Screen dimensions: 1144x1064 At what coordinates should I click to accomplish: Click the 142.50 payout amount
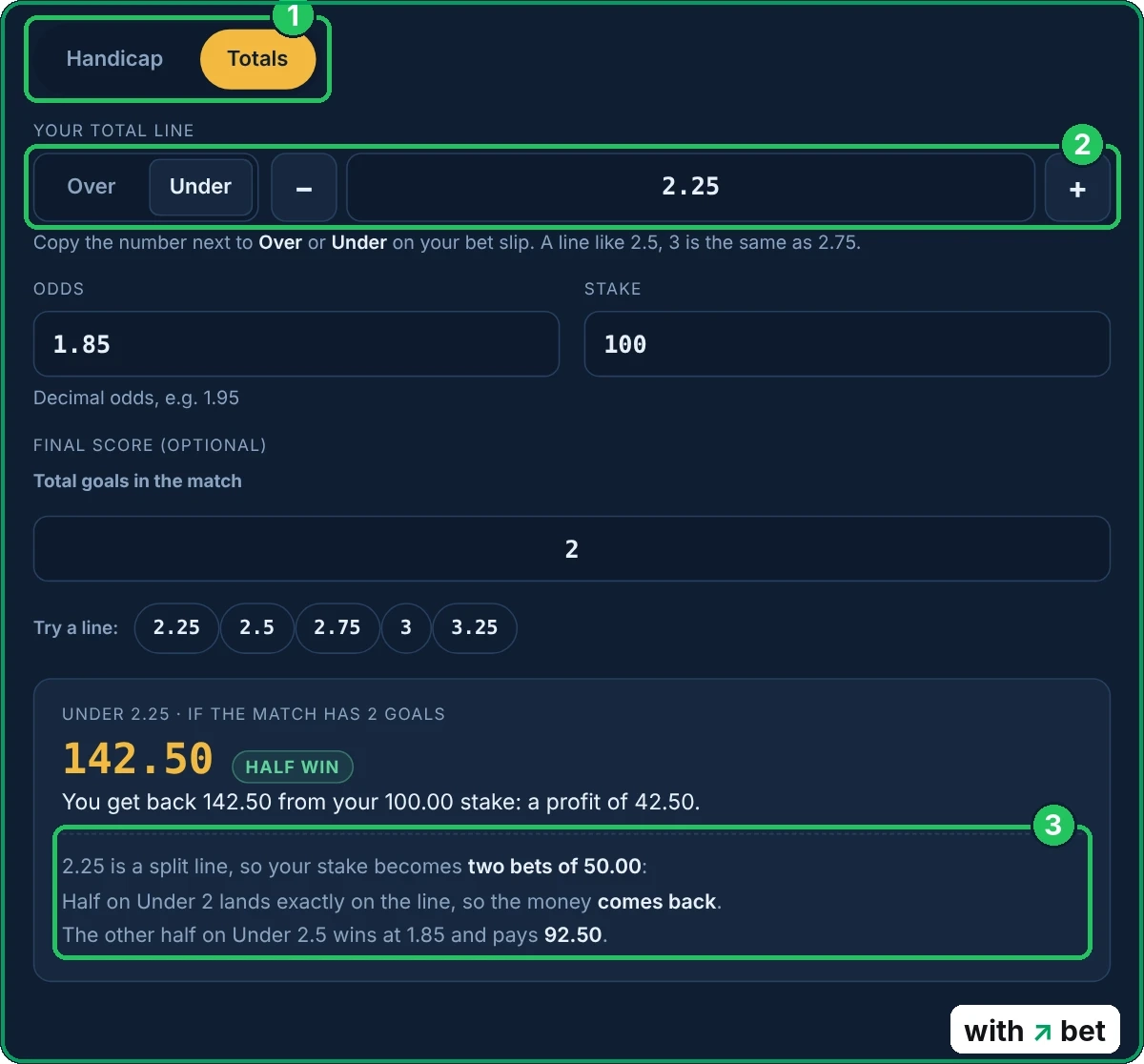click(137, 759)
